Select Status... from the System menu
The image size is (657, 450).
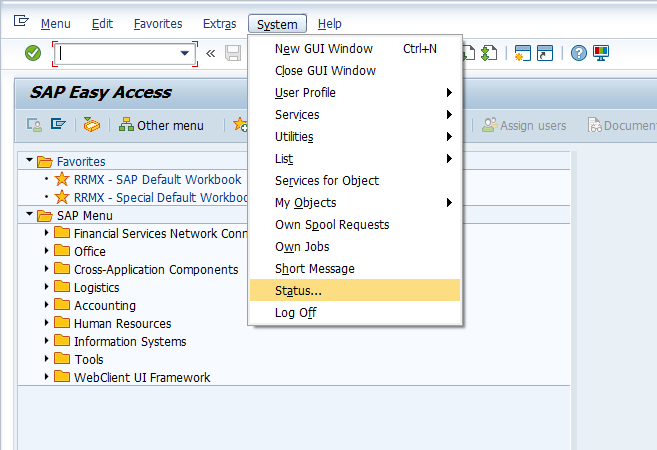click(x=298, y=291)
